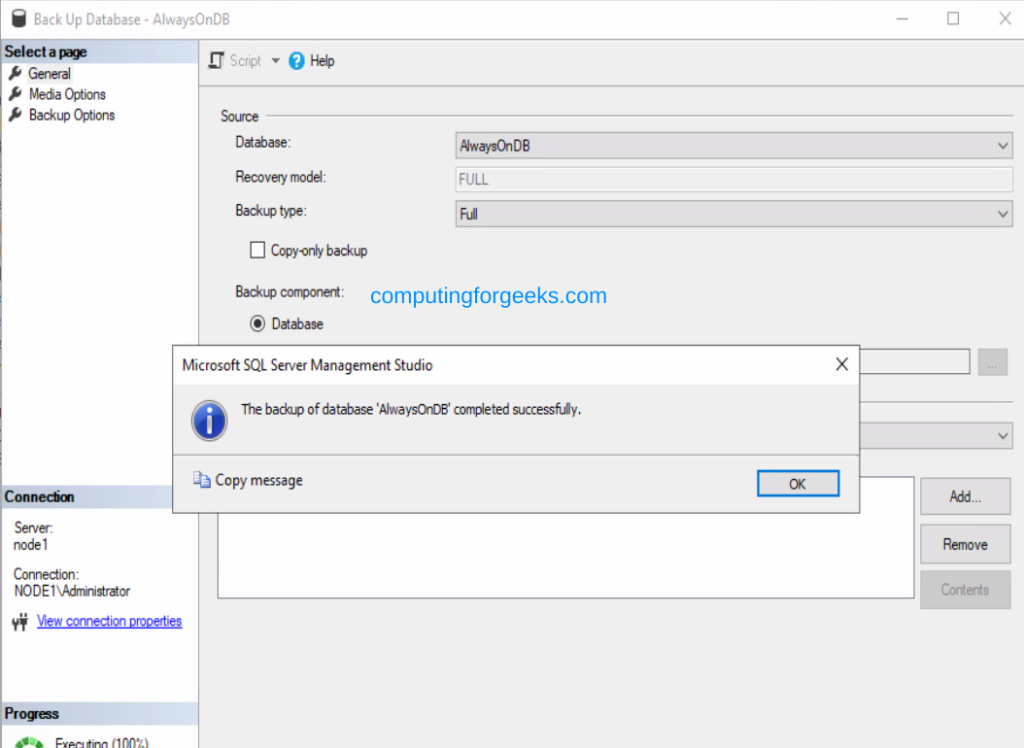Select the Database backup component radio button
This screenshot has height=748, width=1024.
pos(258,323)
